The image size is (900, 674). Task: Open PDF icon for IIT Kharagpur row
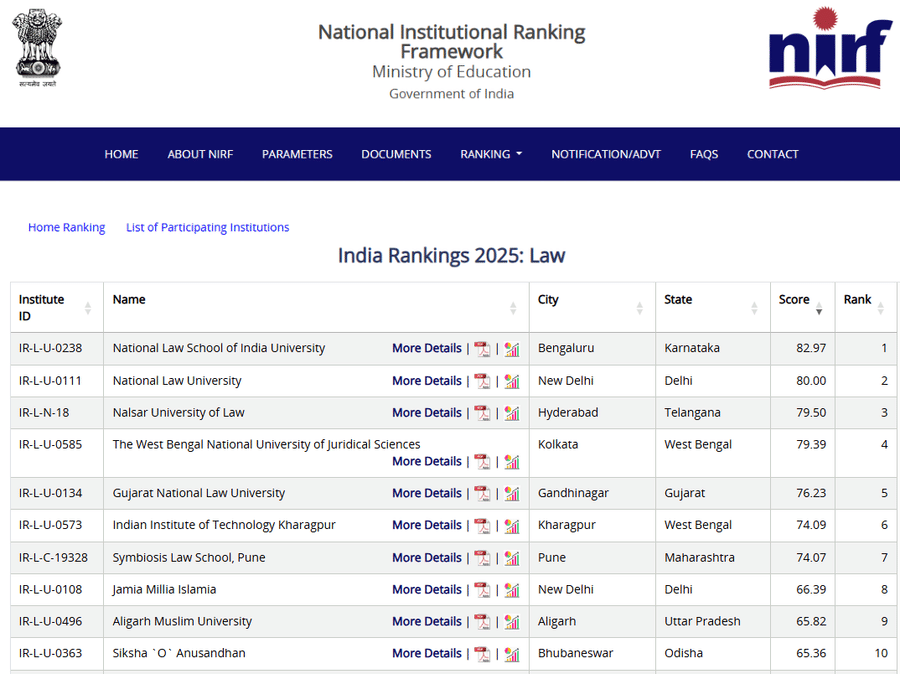(x=483, y=525)
